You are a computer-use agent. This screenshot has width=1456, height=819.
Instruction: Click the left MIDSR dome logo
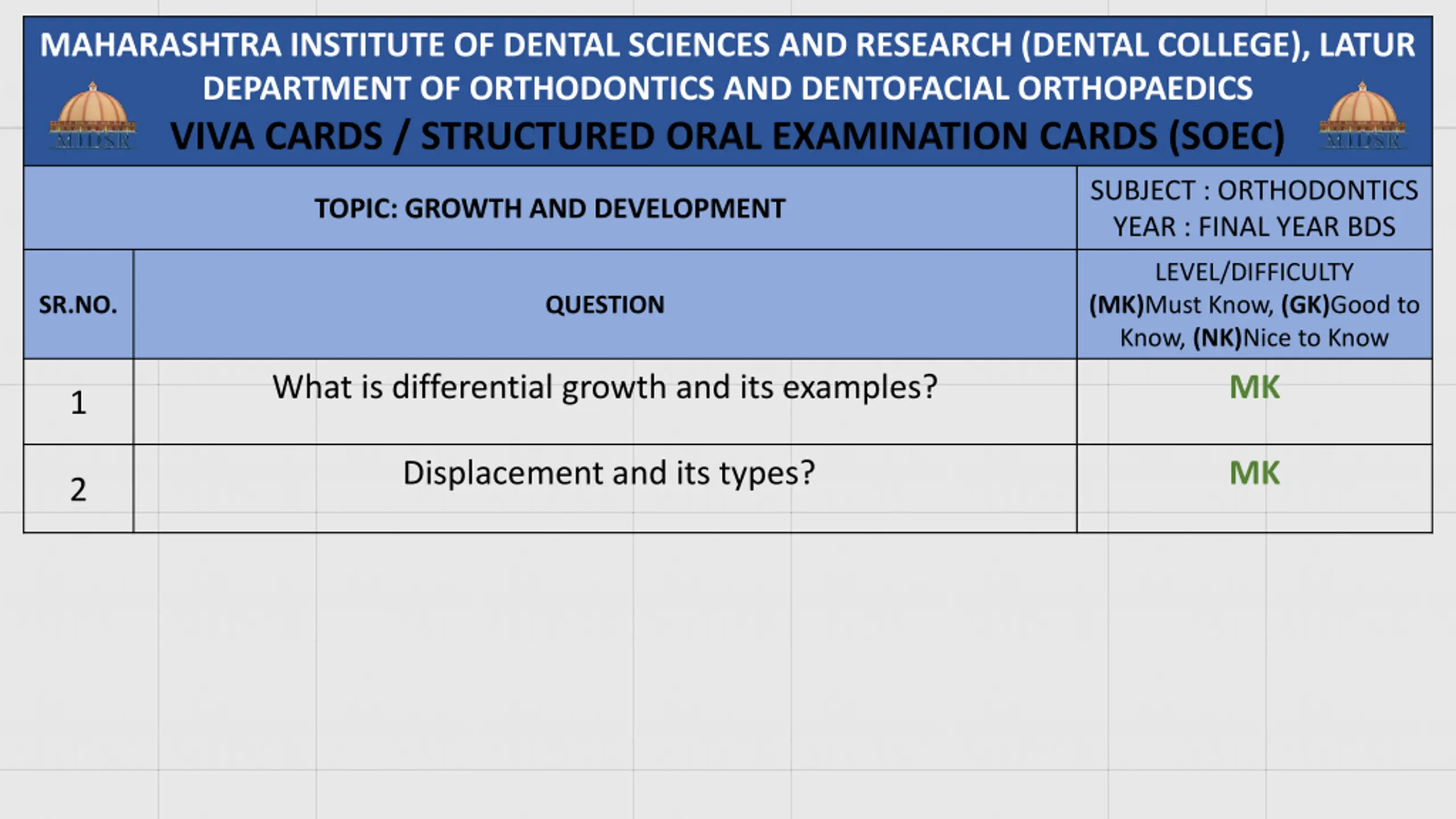93,116
